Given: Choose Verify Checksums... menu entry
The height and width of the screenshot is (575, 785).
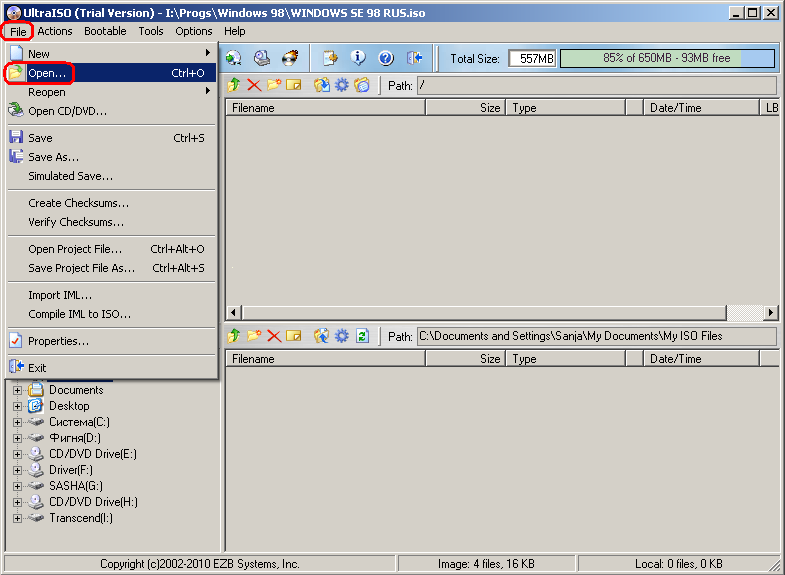Looking at the screenshot, I should pyautogui.click(x=112, y=222).
